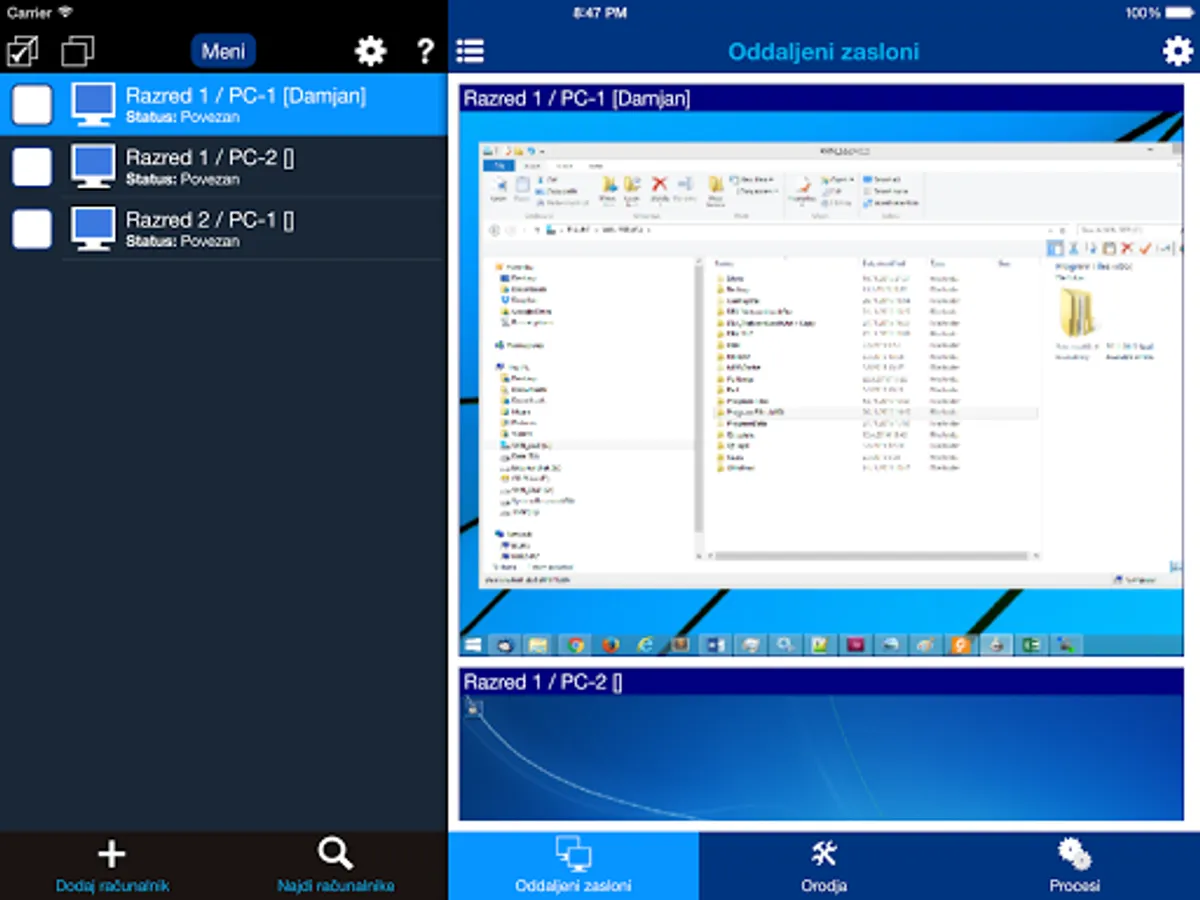Click monitor icon of Razred 2 / PC-1
The height and width of the screenshot is (900, 1200).
tap(94, 229)
